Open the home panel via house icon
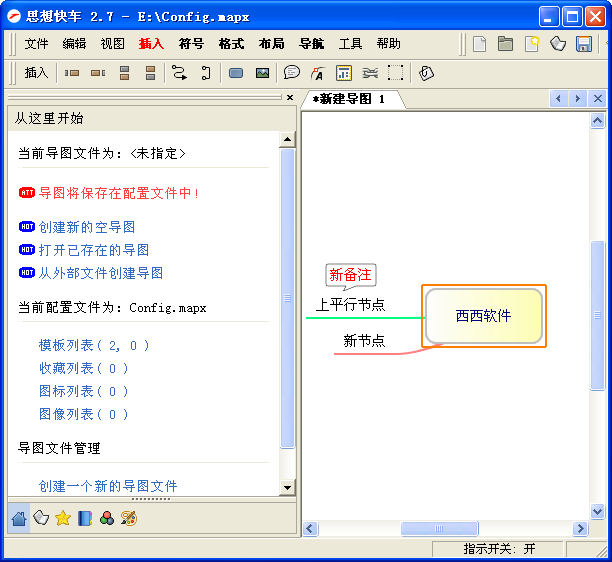The width and height of the screenshot is (612, 562). pyautogui.click(x=19, y=519)
